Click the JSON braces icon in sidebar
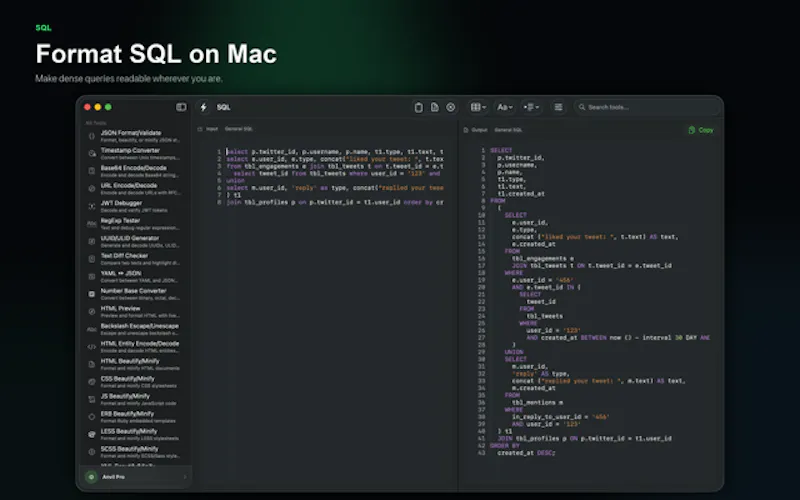Screen dimensions: 800x500 [92, 136]
